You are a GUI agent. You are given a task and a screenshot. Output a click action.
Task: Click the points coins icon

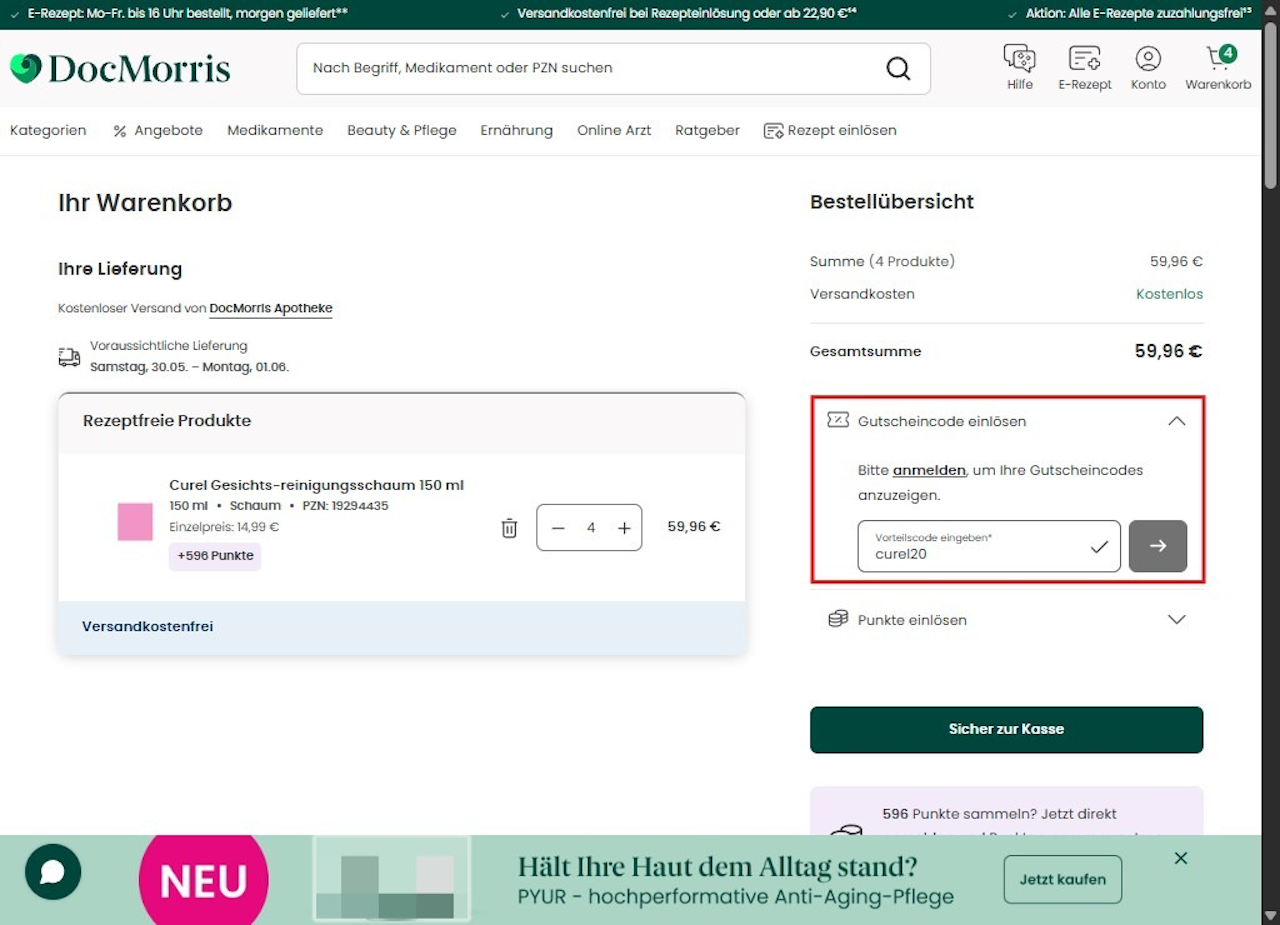pos(838,620)
